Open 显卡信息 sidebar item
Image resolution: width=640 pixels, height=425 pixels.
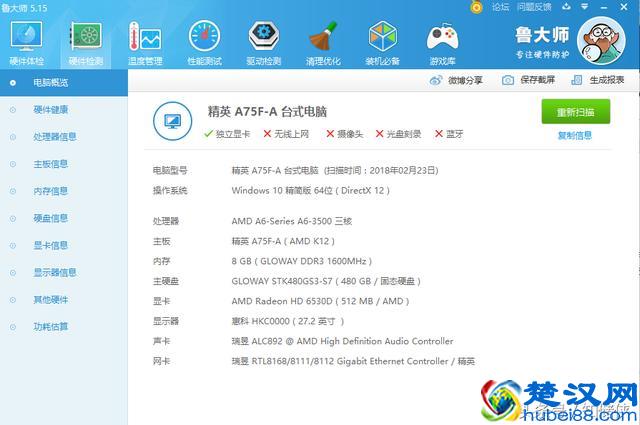tap(51, 245)
